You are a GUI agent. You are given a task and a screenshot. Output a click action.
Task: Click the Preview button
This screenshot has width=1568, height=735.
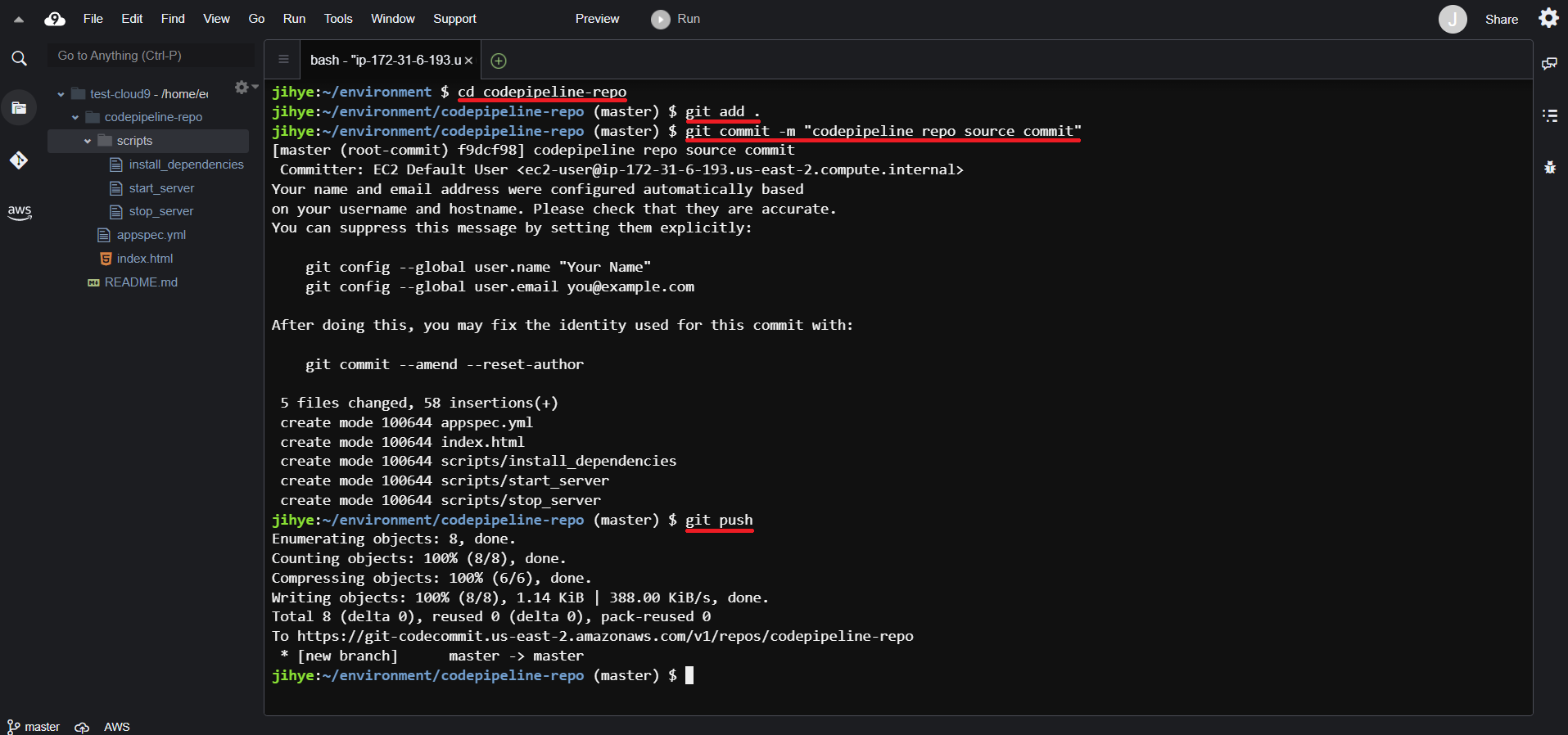coord(597,19)
